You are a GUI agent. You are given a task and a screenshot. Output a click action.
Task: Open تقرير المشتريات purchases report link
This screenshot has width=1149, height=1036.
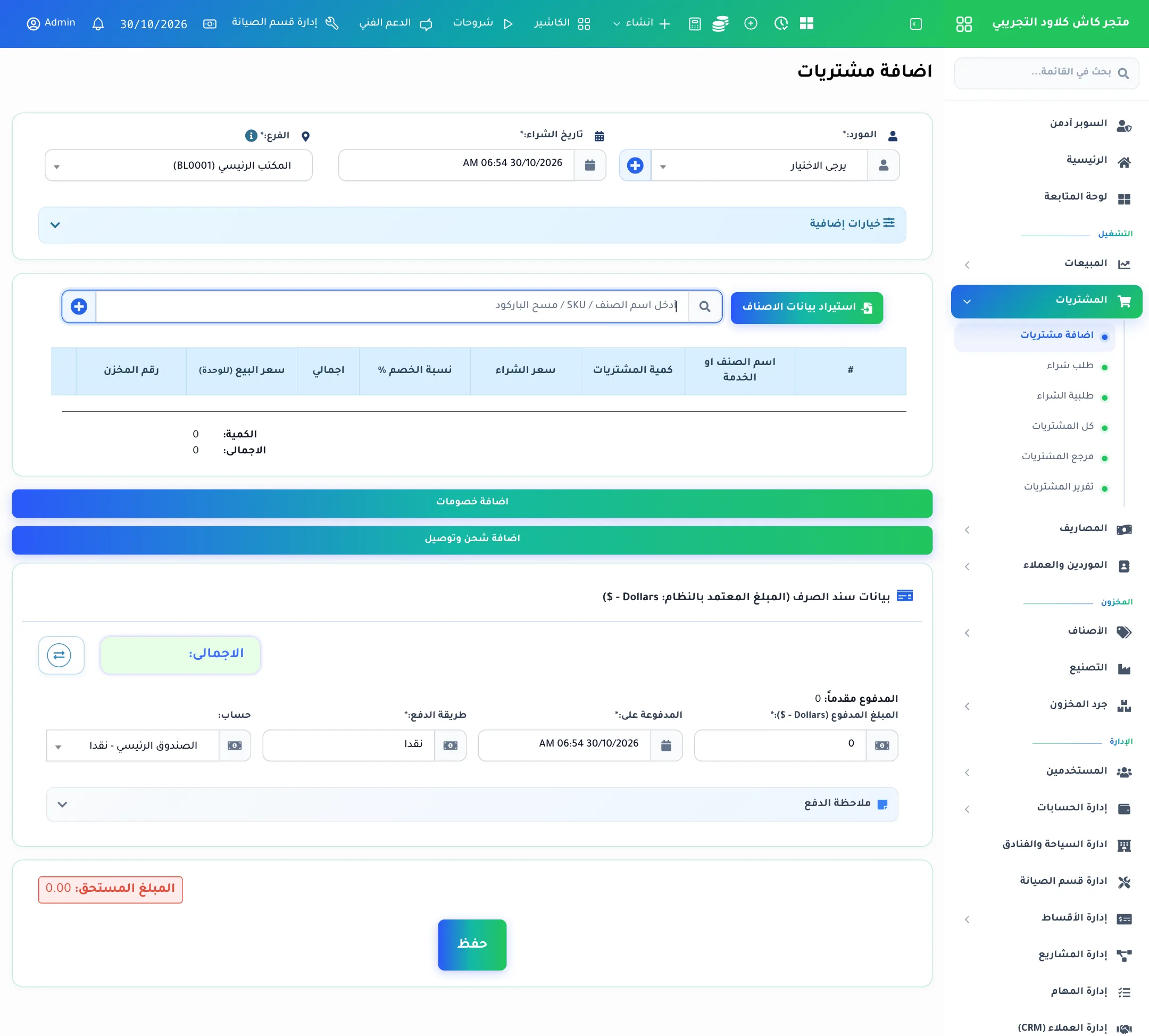(1059, 487)
